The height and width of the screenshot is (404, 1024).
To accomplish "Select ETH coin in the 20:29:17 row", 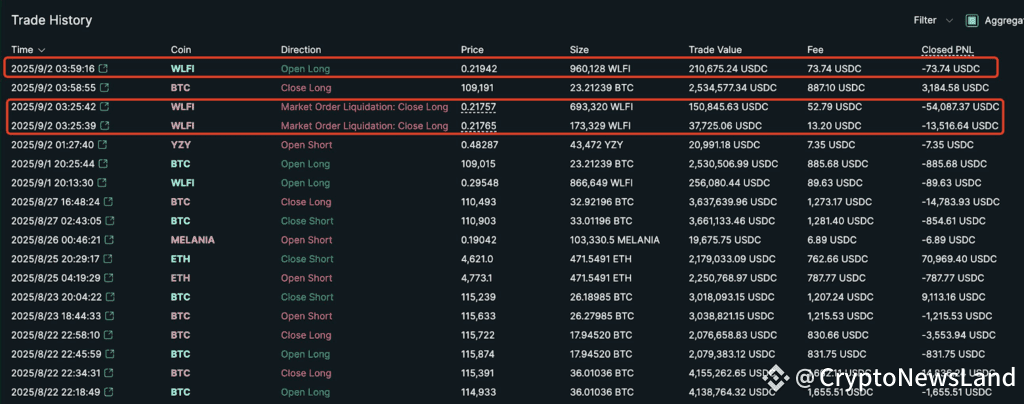I will [x=180, y=259].
